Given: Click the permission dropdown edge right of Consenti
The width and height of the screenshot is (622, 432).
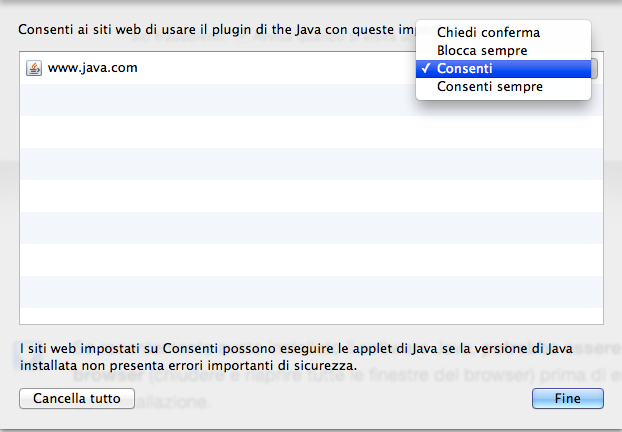Looking at the screenshot, I should pos(594,69).
